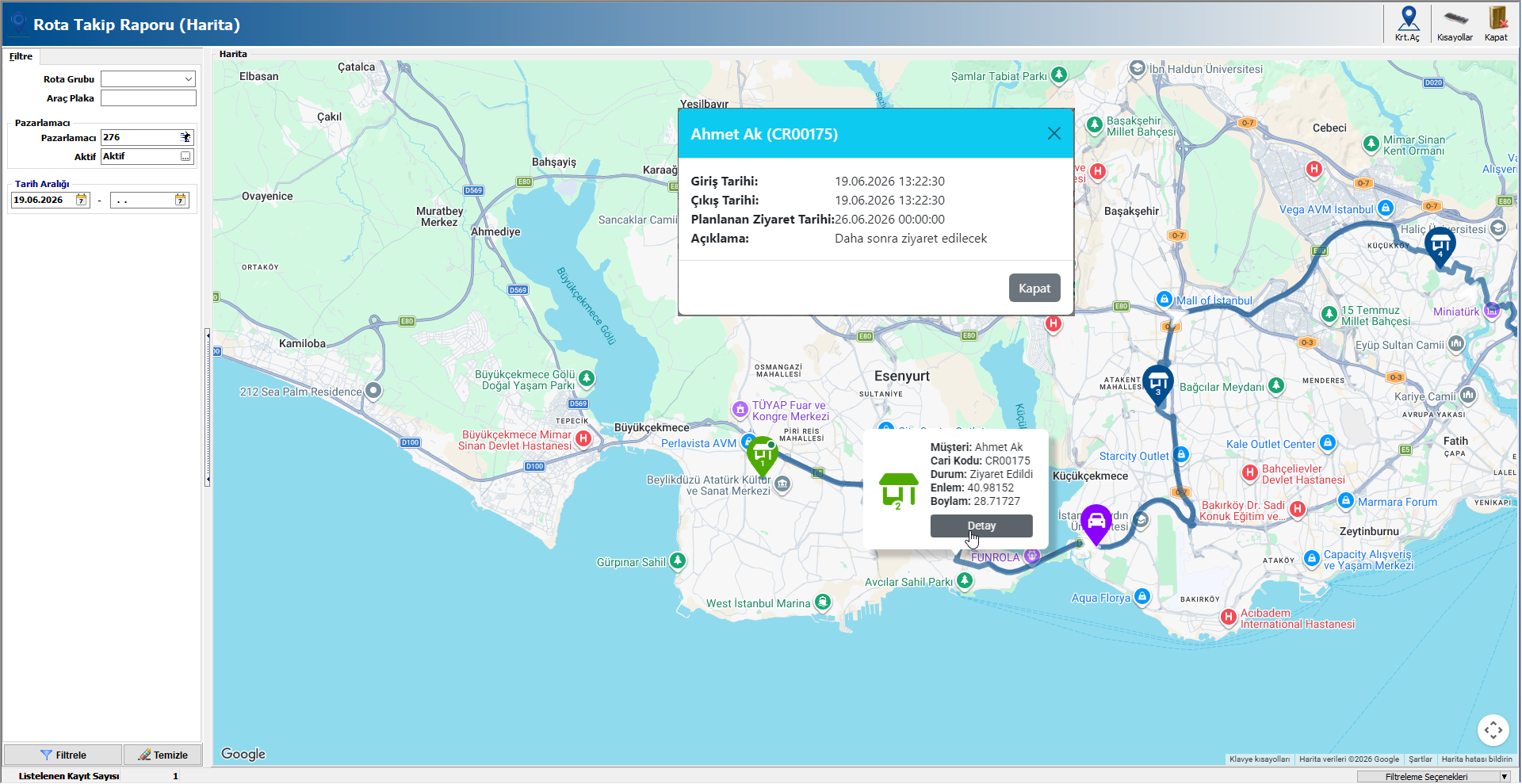Open the Rota Grubu dropdown

[x=188, y=78]
